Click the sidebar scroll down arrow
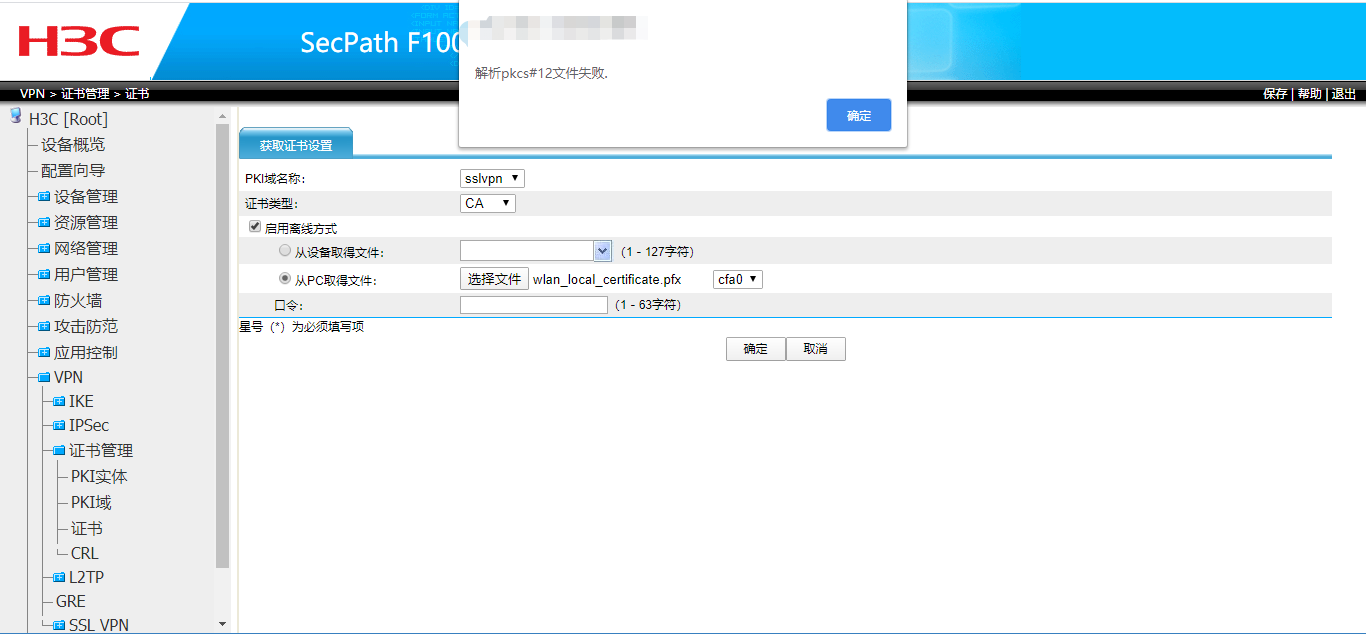This screenshot has height=640, width=1366. click(x=222, y=624)
